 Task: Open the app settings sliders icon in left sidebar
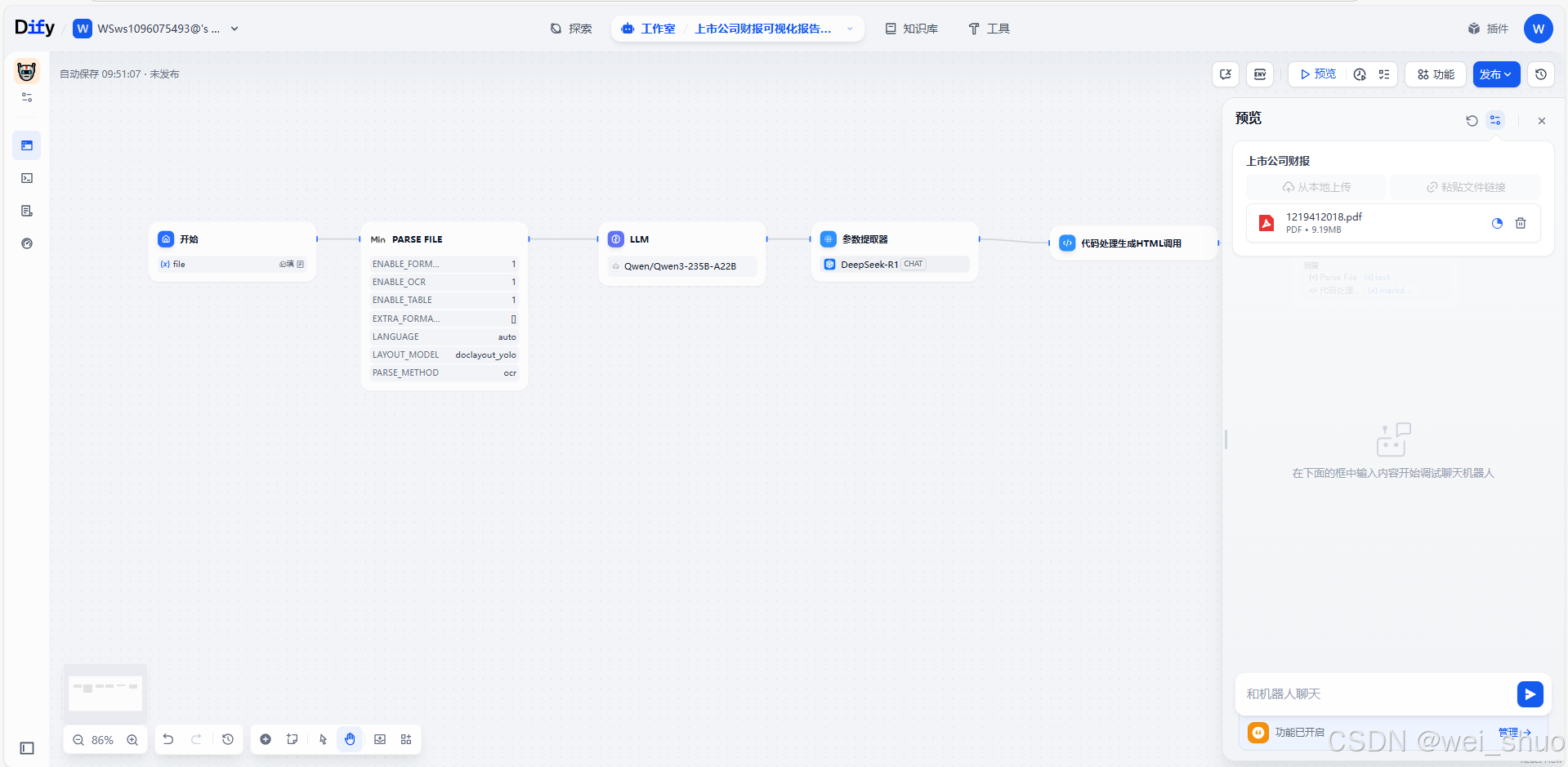coord(27,97)
